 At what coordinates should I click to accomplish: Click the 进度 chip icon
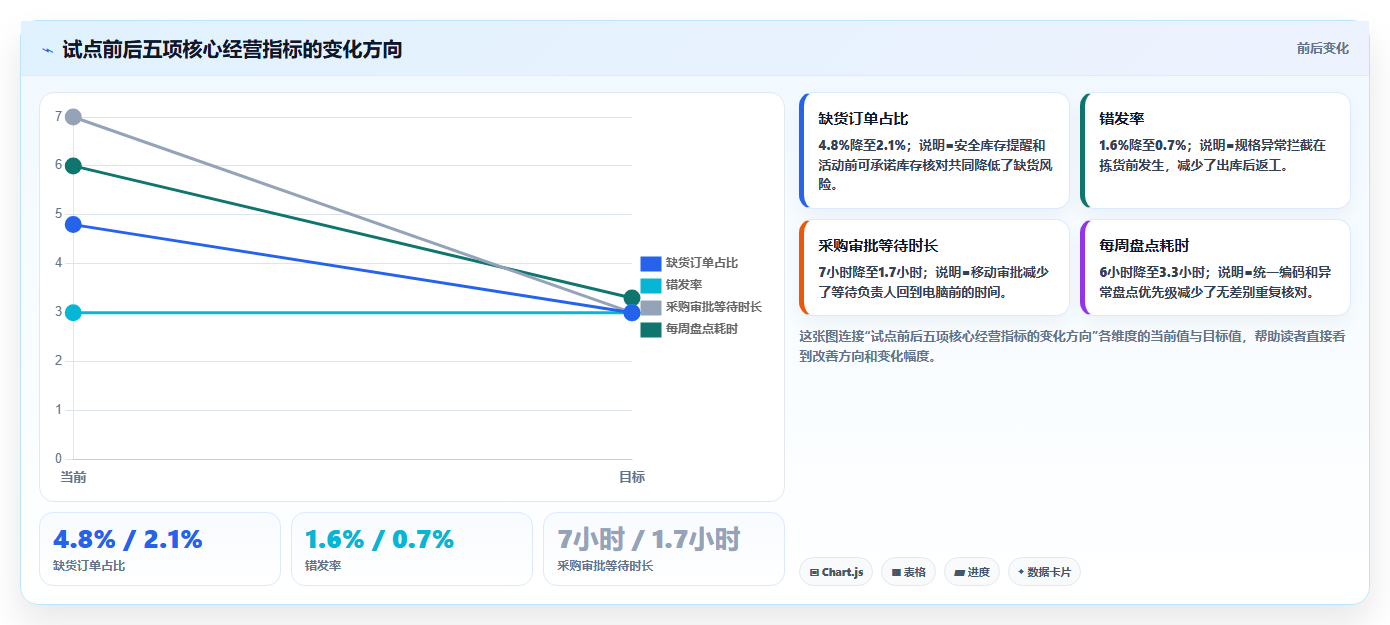click(x=959, y=573)
